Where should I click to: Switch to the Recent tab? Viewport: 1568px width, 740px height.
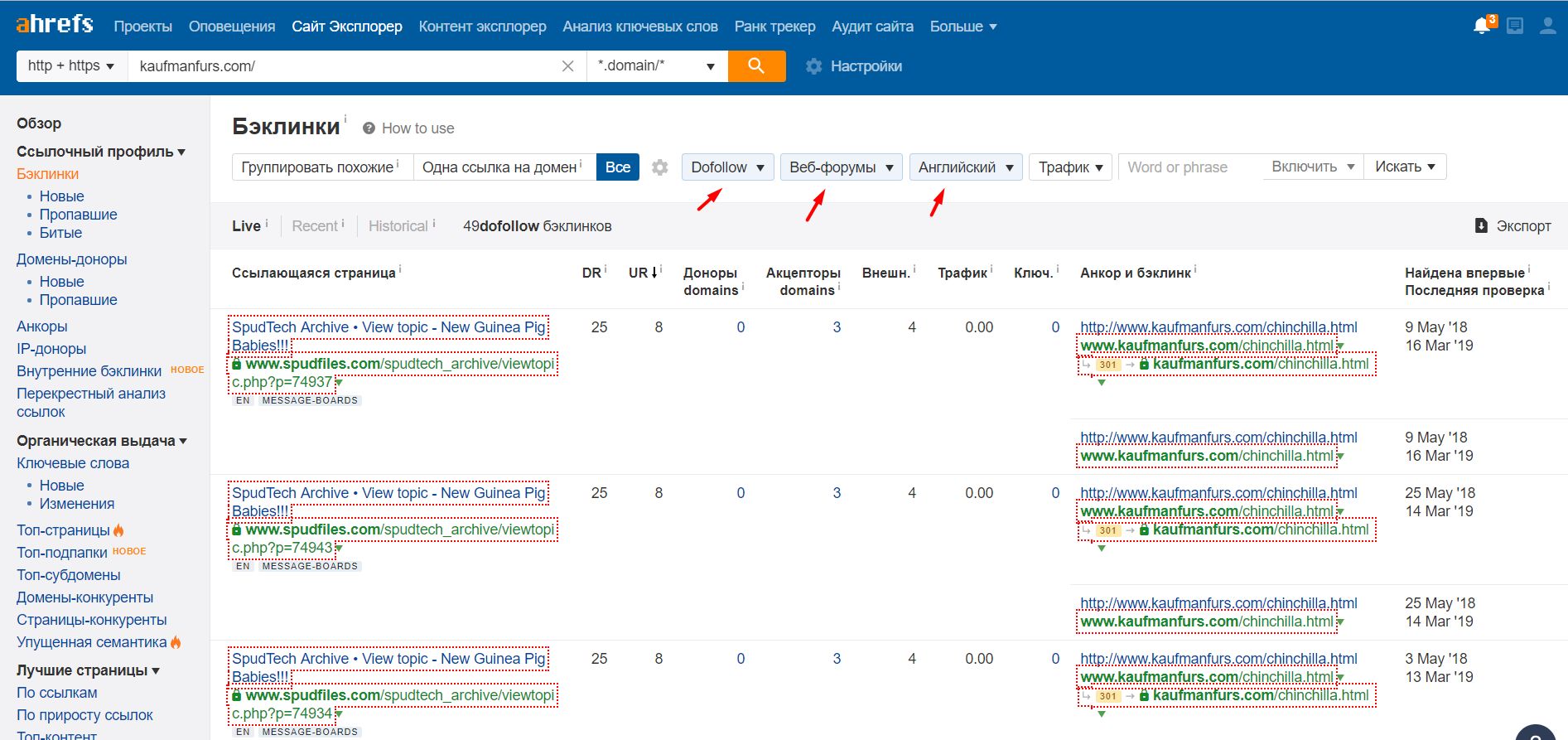(x=315, y=226)
